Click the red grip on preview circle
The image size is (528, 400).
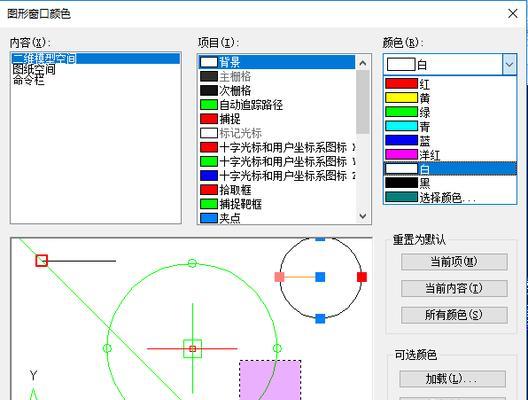pyautogui.click(x=362, y=277)
